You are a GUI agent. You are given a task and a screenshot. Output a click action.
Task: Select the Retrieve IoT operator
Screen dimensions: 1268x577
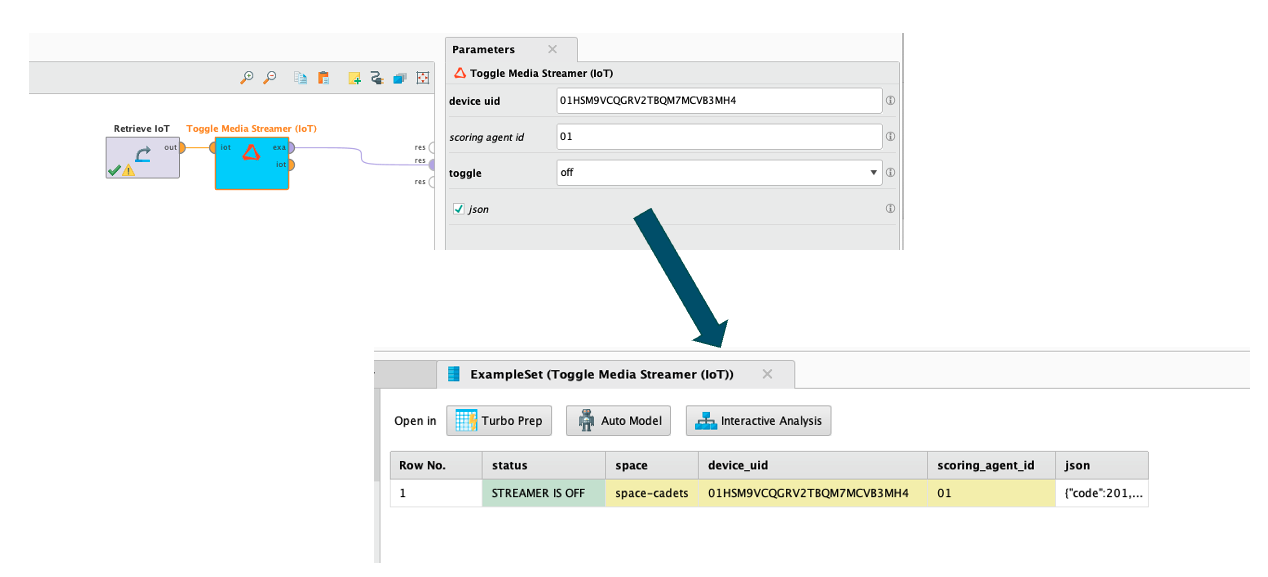point(142,156)
